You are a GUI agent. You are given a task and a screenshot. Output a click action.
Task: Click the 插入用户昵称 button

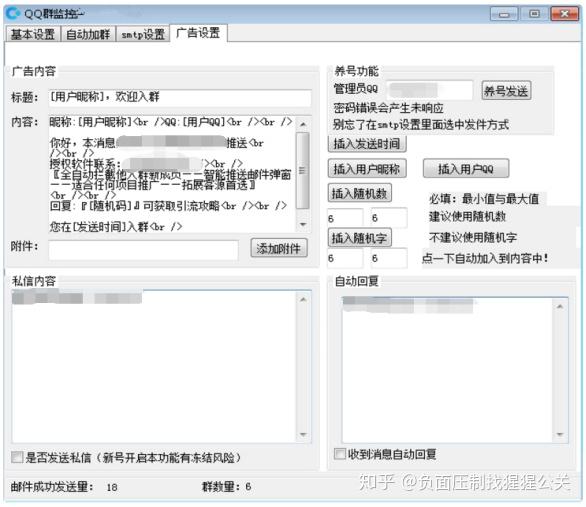click(x=367, y=169)
